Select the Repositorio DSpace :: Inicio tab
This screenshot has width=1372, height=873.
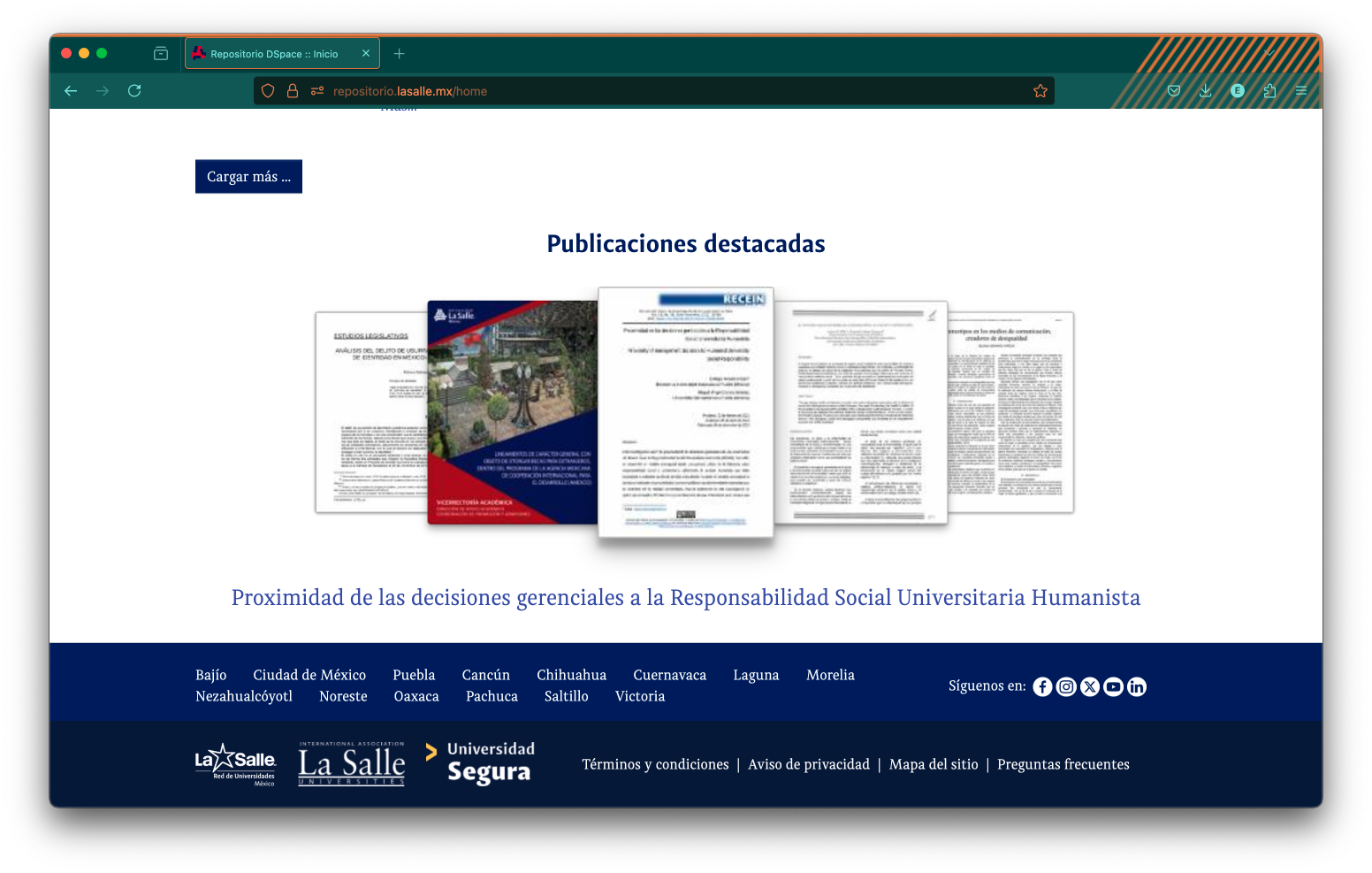[x=274, y=54]
